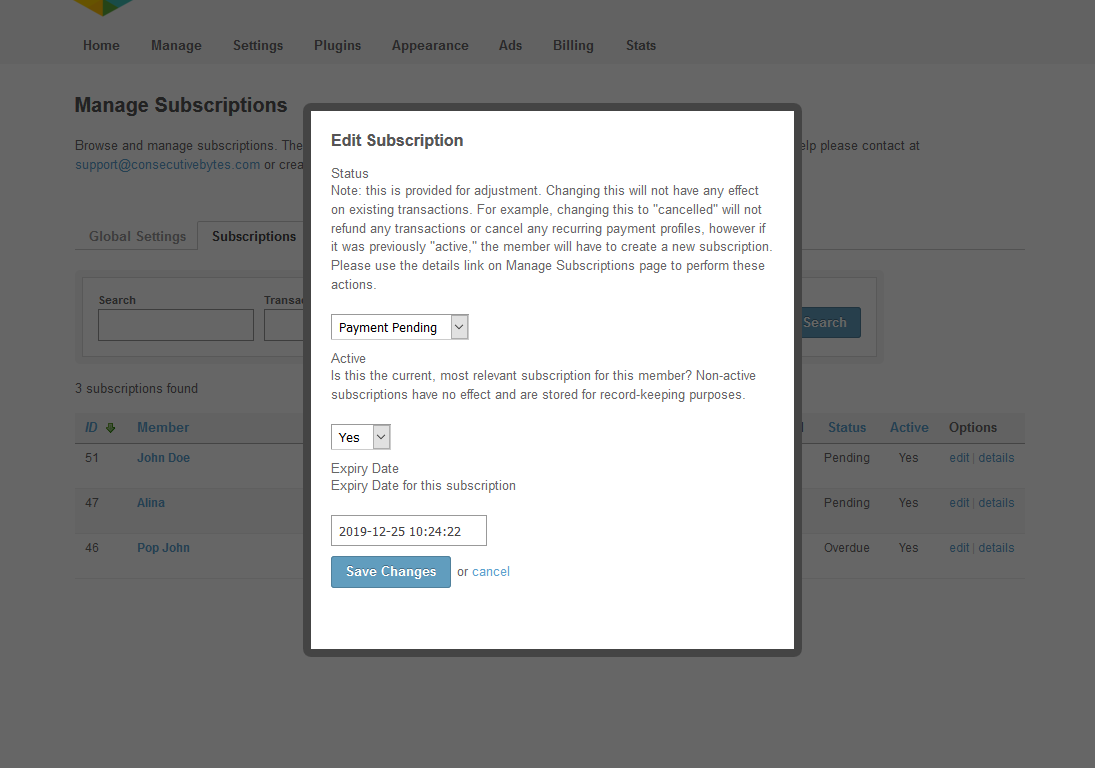Open the Manage menu
The width and height of the screenshot is (1095, 768).
tap(176, 45)
